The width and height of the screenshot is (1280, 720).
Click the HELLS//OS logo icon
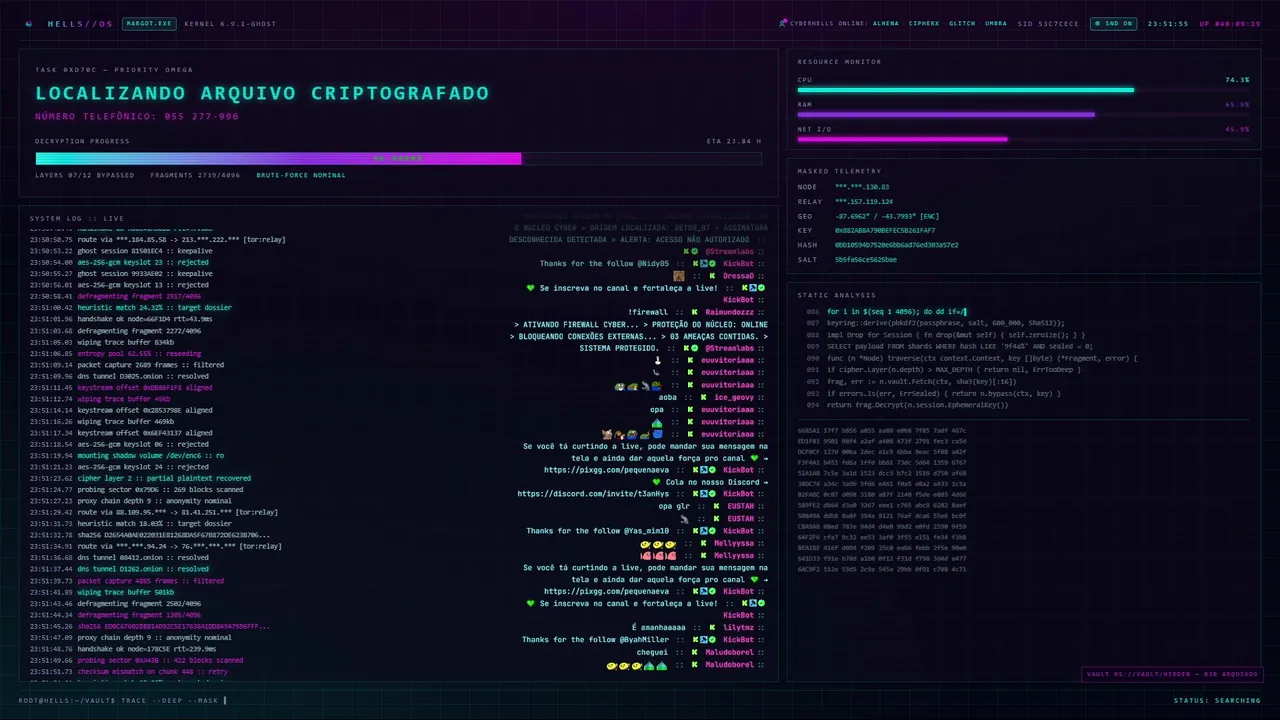(30, 23)
